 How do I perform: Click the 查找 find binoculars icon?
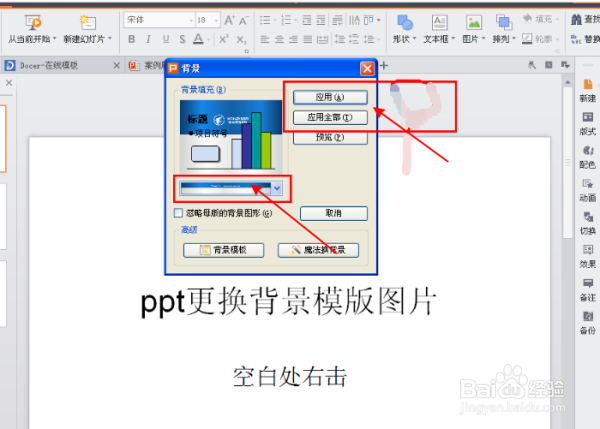tap(576, 19)
